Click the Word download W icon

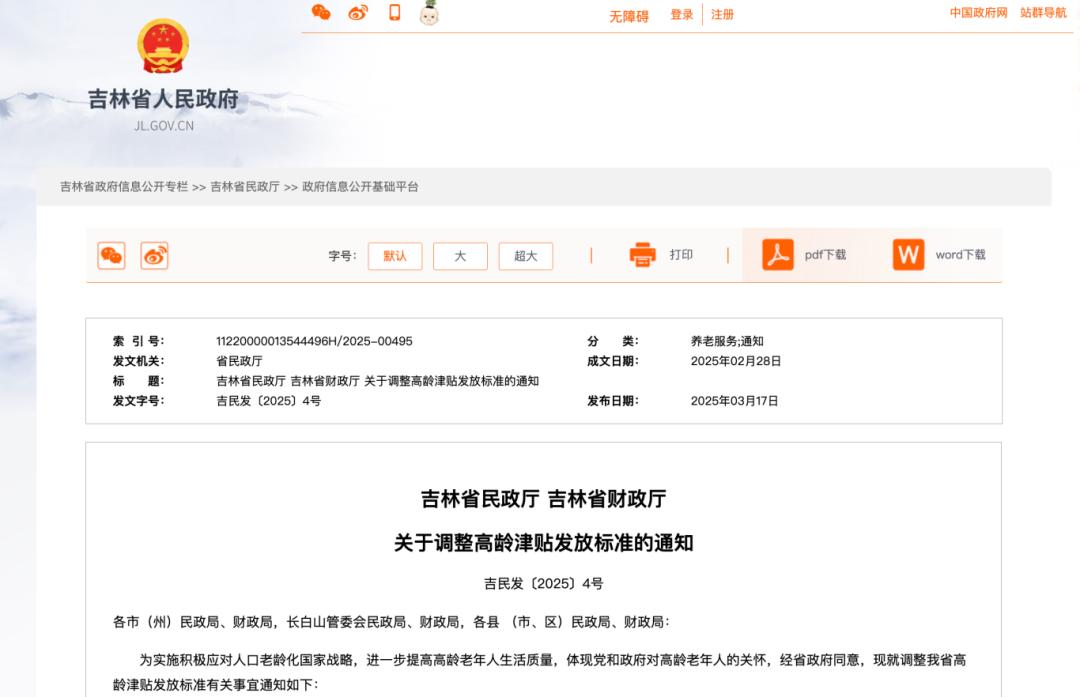(x=908, y=255)
